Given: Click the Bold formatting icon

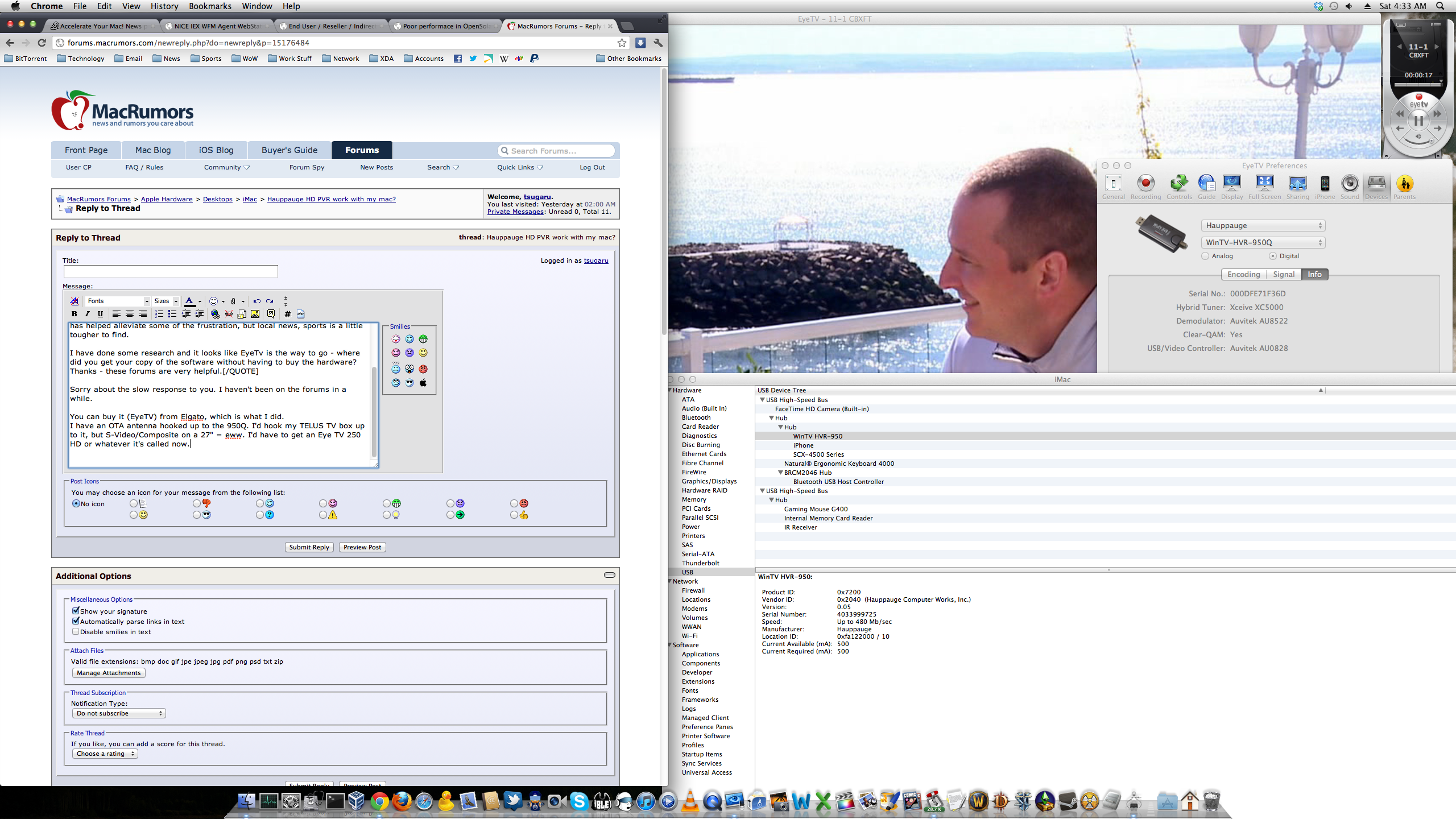Looking at the screenshot, I should 74,314.
